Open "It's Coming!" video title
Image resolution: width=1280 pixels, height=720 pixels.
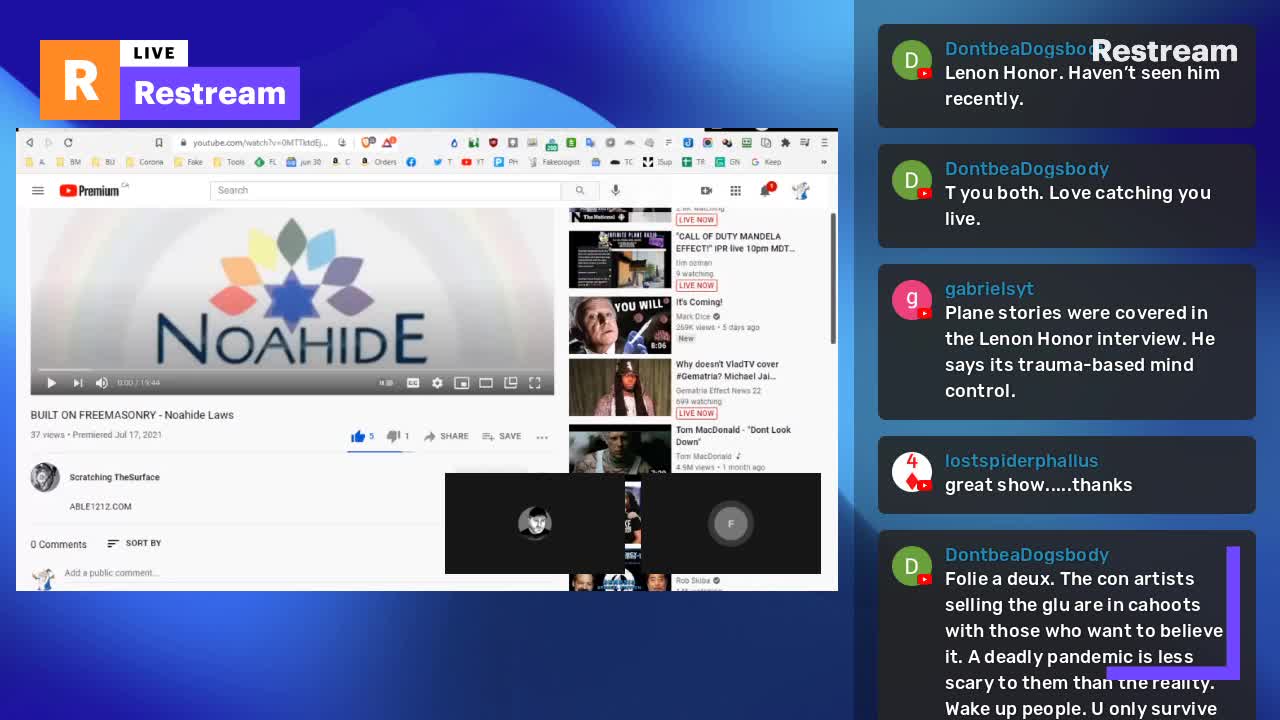point(699,302)
